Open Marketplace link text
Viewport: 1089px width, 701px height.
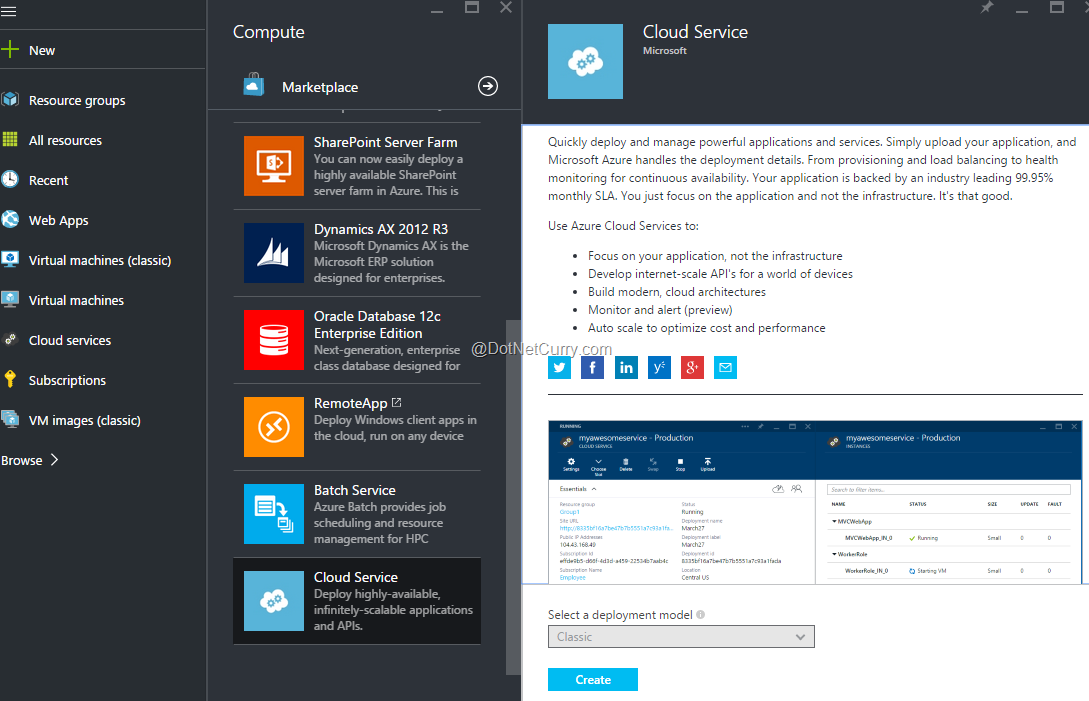pos(320,87)
